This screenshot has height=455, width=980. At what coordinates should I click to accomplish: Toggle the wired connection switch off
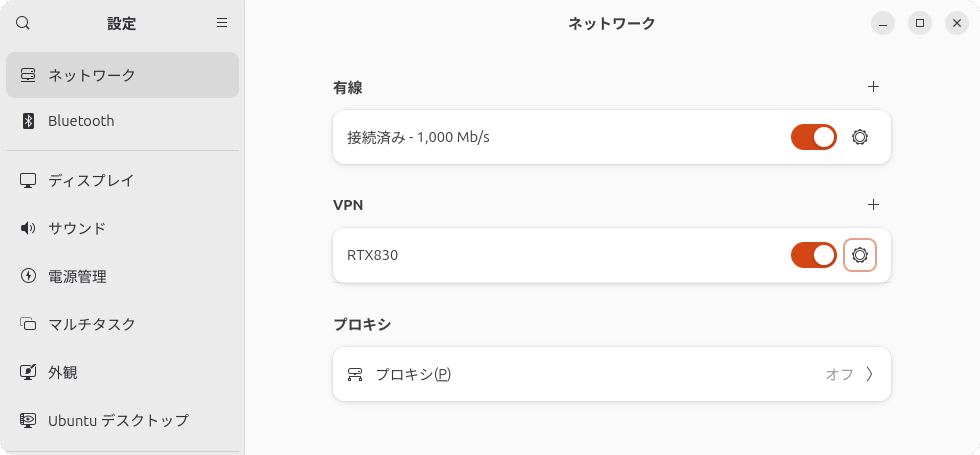click(814, 137)
